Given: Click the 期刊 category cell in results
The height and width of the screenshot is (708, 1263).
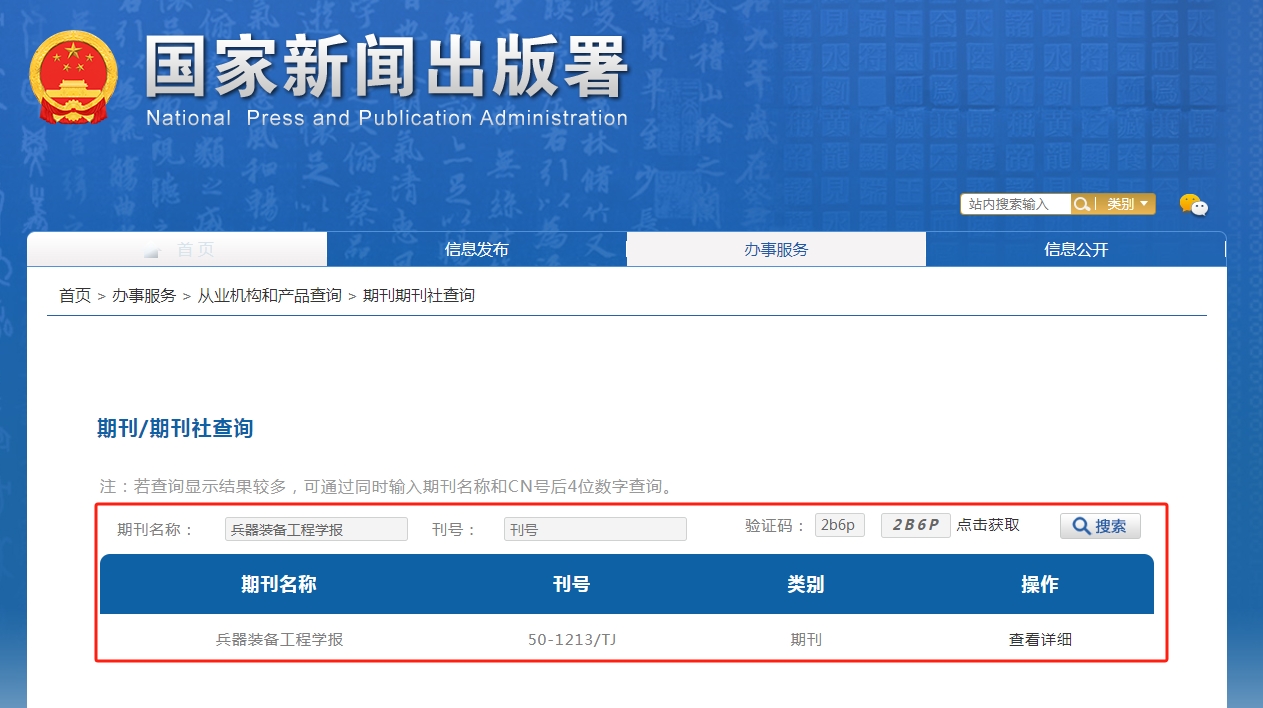Looking at the screenshot, I should coord(806,639).
